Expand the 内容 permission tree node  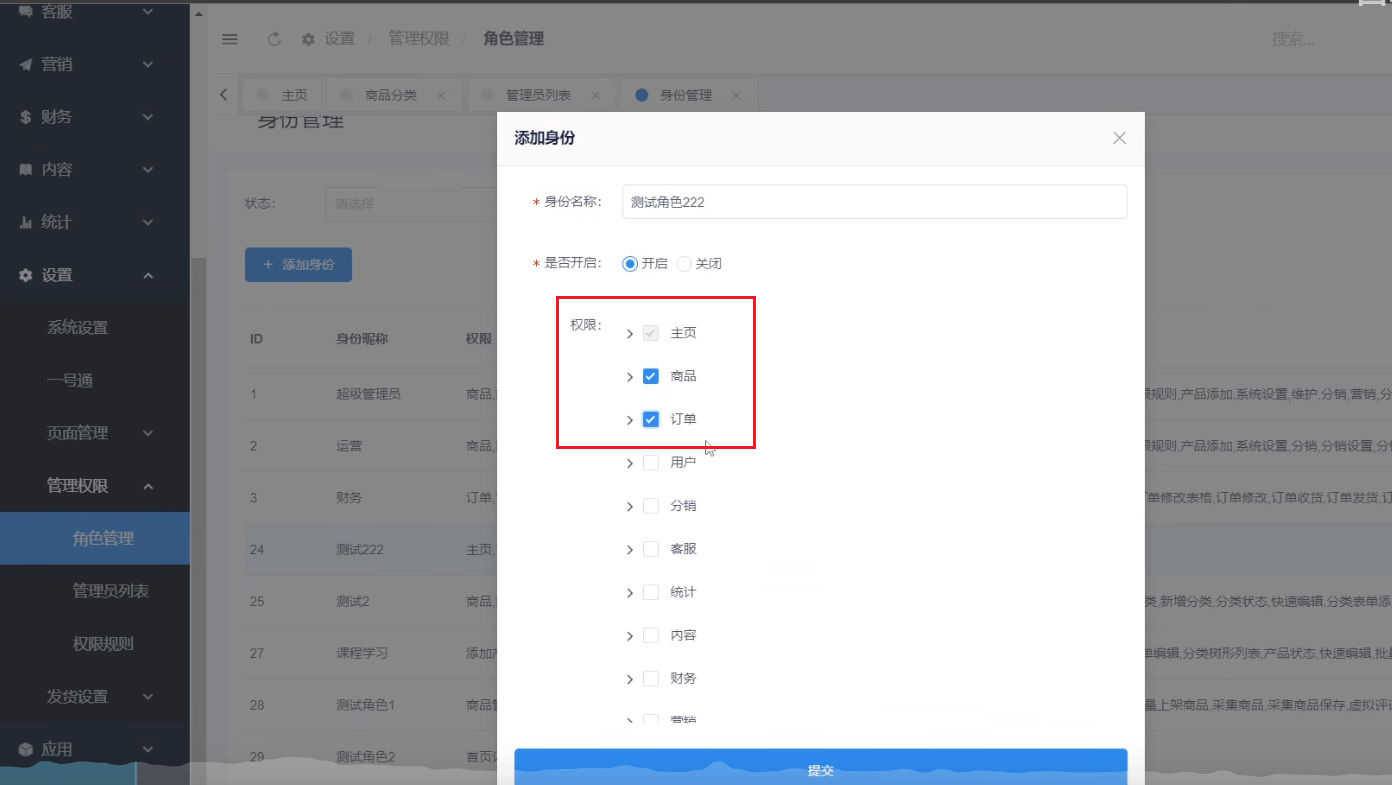(x=630, y=636)
